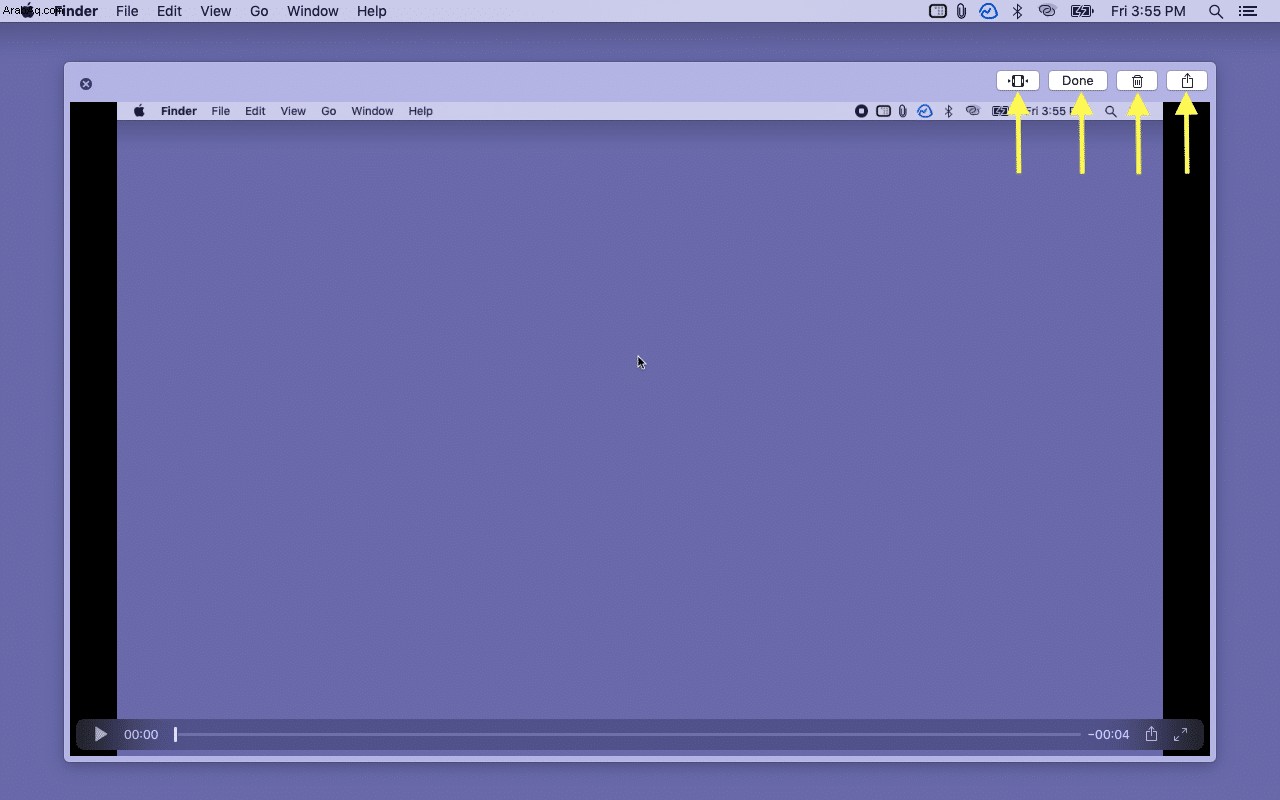Screen dimensions: 1280x800
Task: Click the Done button
Action: [1078, 81]
